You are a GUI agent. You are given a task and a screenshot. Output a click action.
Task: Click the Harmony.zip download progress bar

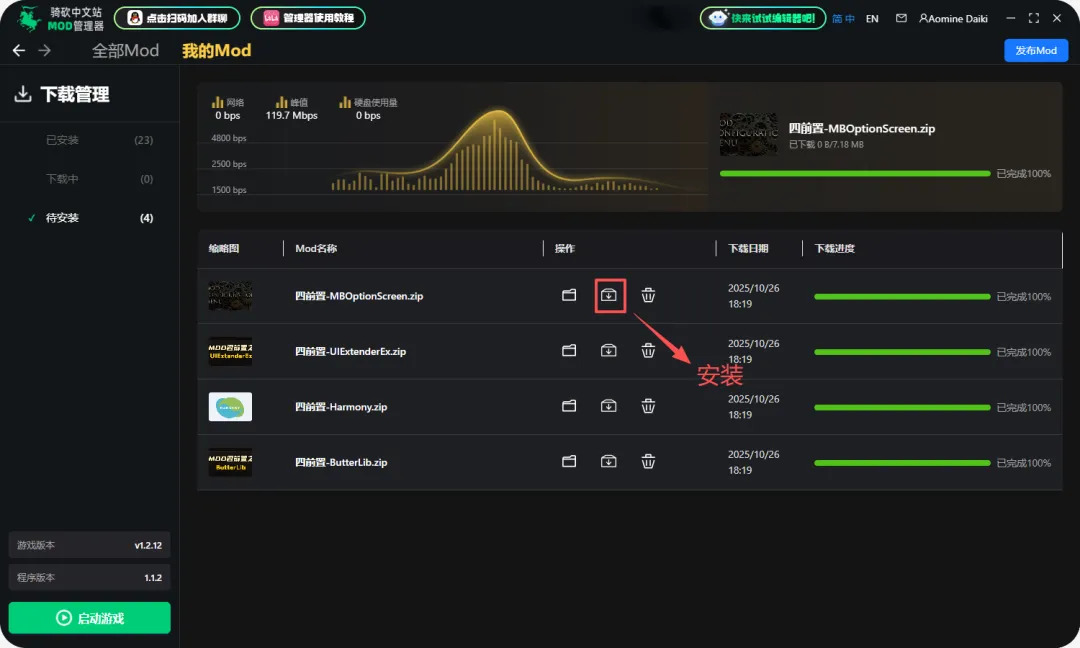[902, 408]
